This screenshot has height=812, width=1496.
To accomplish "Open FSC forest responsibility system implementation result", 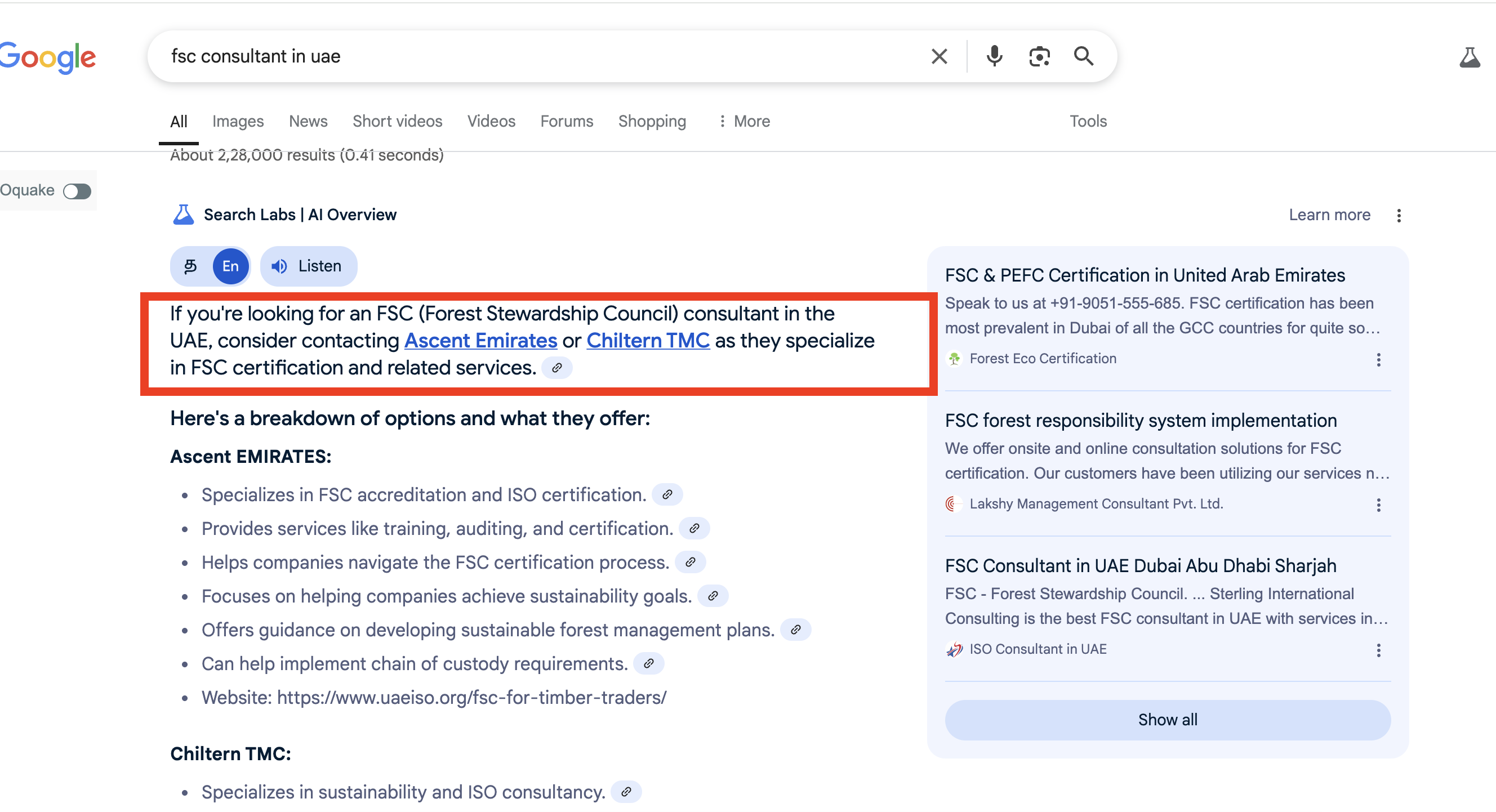I will (x=1141, y=421).
